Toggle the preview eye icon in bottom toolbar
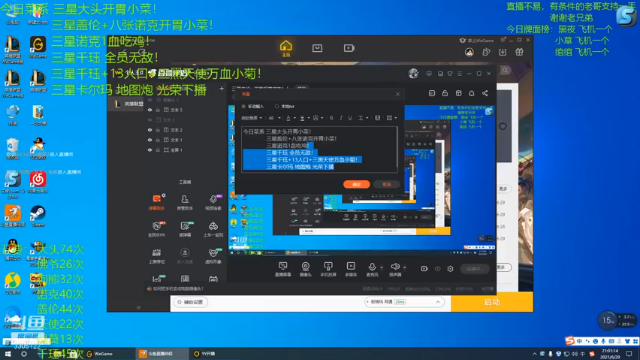The width and height of the screenshot is (640, 360). pos(438,269)
